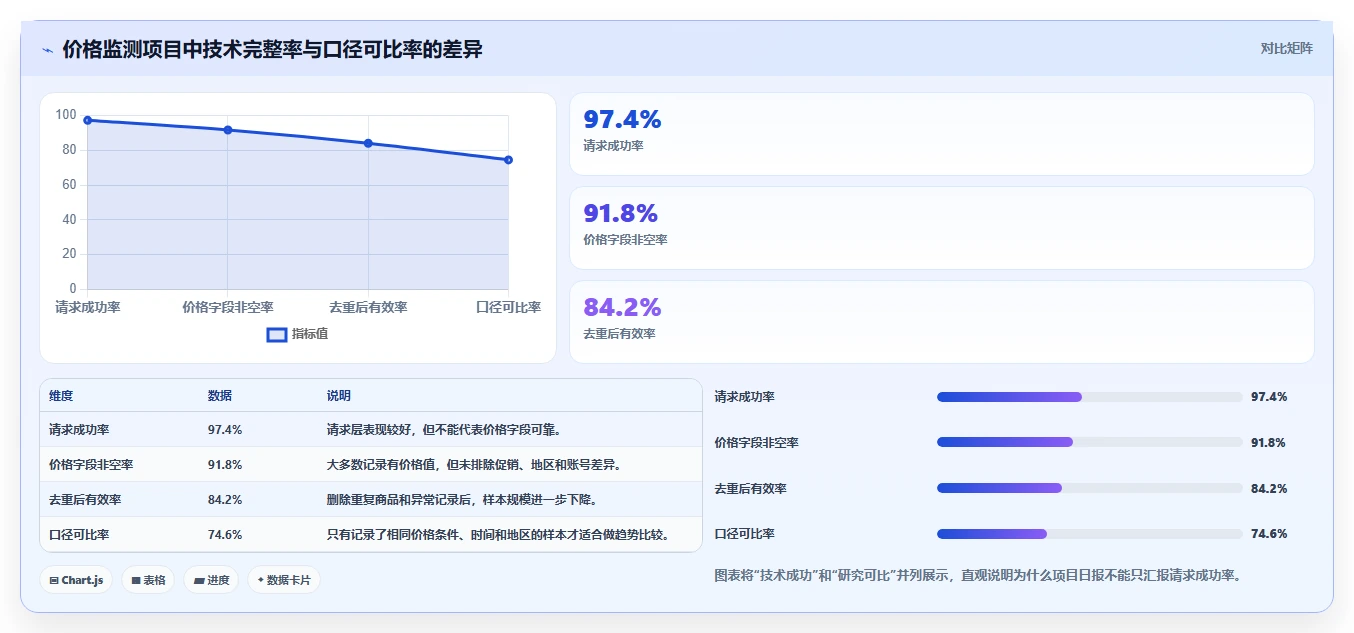The width and height of the screenshot is (1354, 633).
Task: Click the 91.8% cell in the table
Action: (225, 465)
